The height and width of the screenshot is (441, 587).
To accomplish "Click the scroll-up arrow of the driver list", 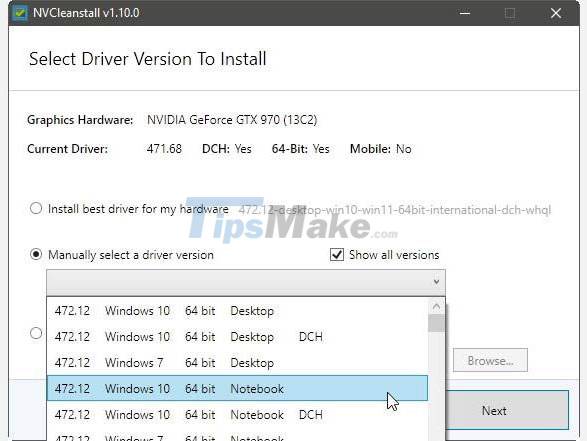I will pyautogui.click(x=436, y=306).
